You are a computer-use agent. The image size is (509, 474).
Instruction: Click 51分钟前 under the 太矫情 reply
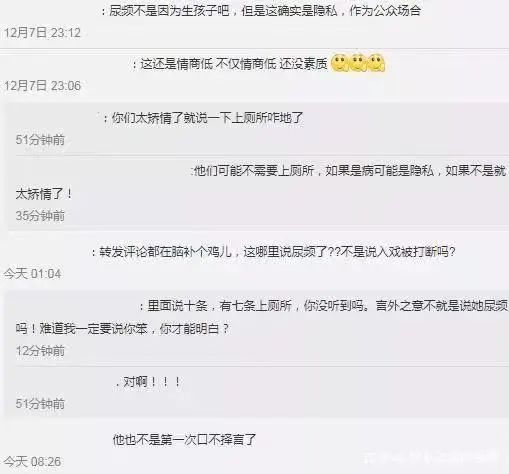coord(40,140)
